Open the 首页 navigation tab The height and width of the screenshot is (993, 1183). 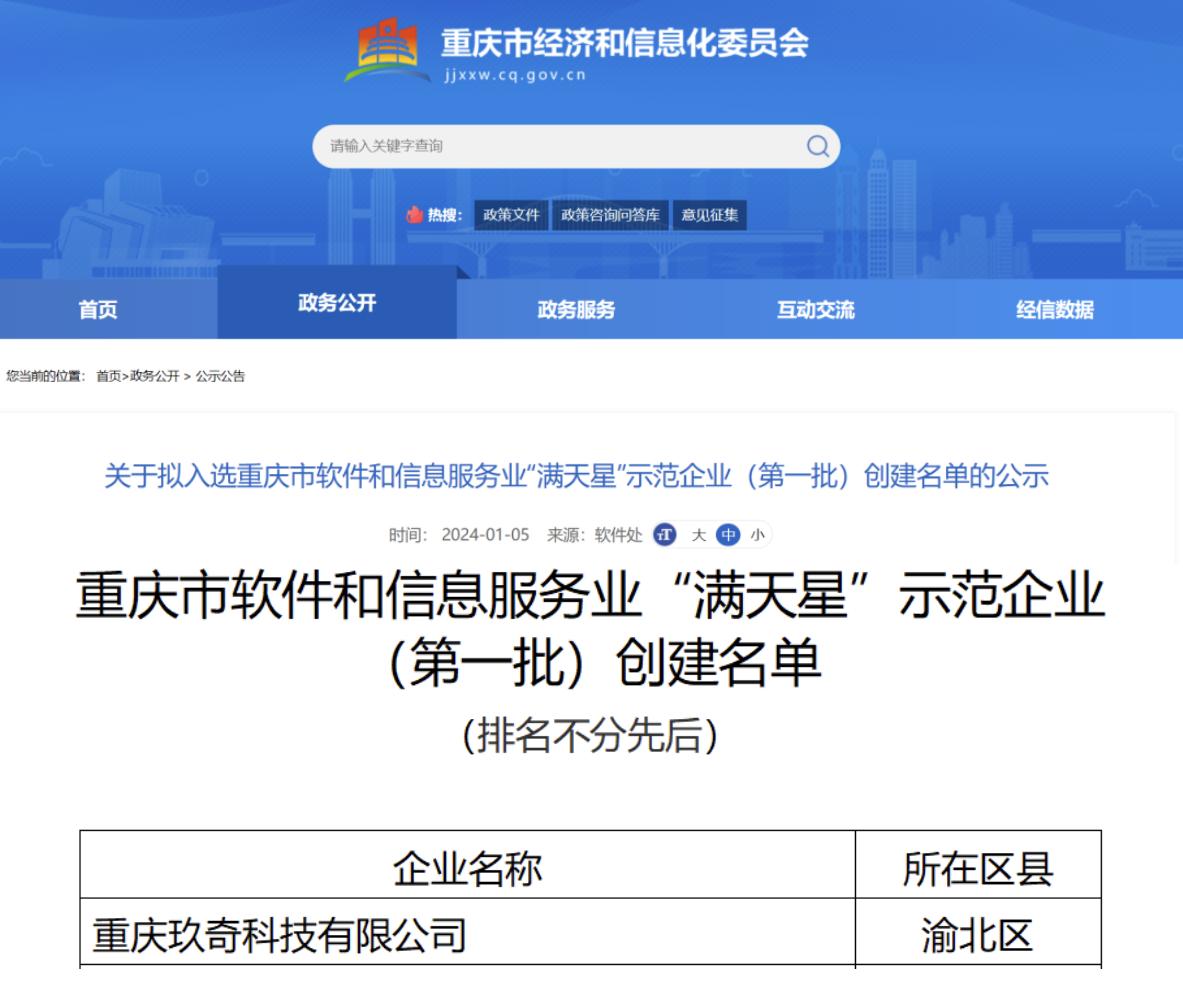pyautogui.click(x=98, y=309)
